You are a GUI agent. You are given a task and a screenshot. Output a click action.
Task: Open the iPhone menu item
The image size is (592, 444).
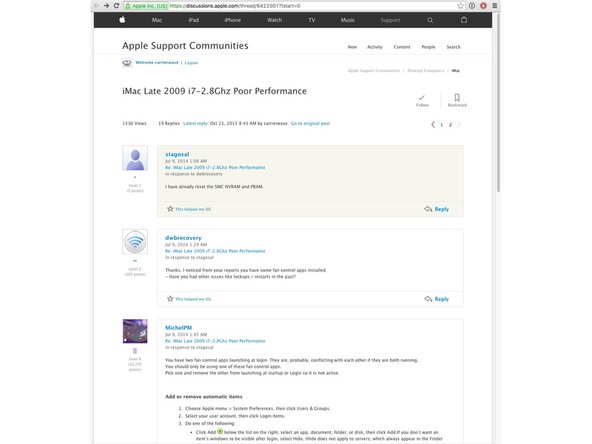click(x=233, y=20)
